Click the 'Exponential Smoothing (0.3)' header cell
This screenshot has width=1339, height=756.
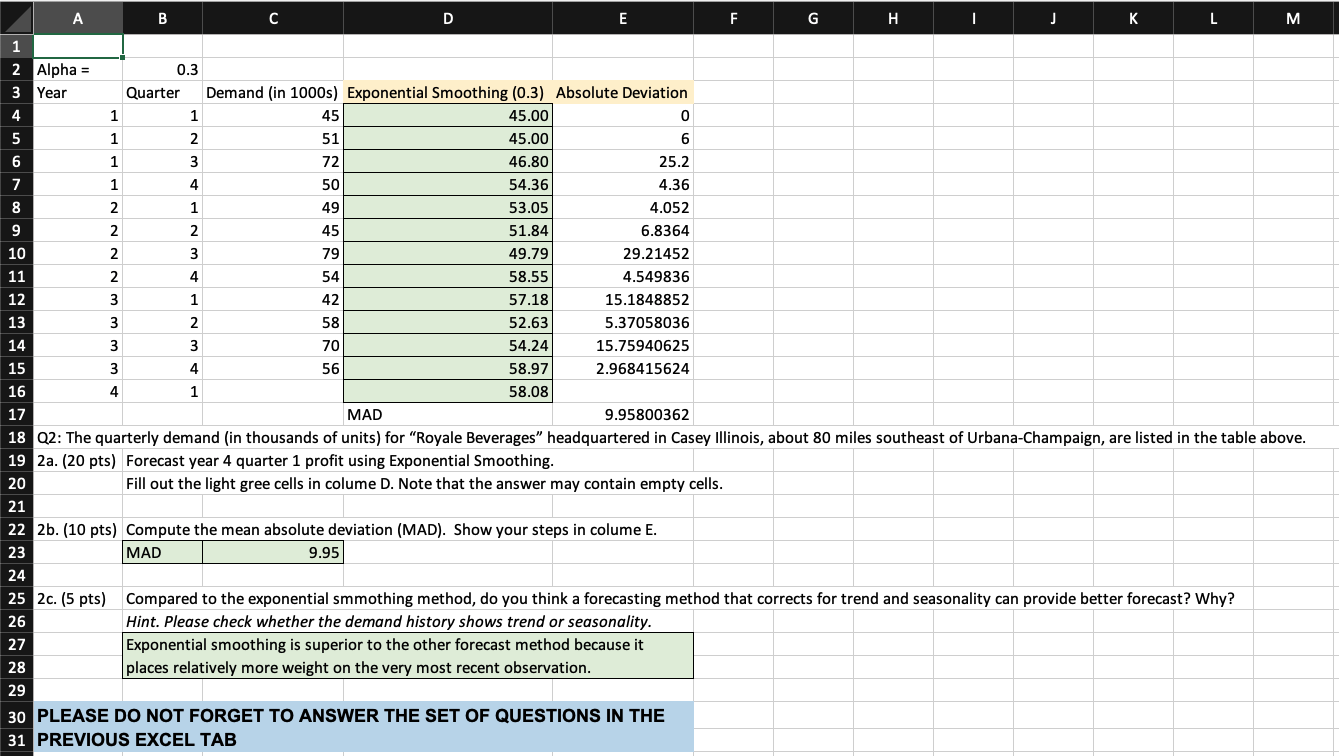click(x=447, y=92)
